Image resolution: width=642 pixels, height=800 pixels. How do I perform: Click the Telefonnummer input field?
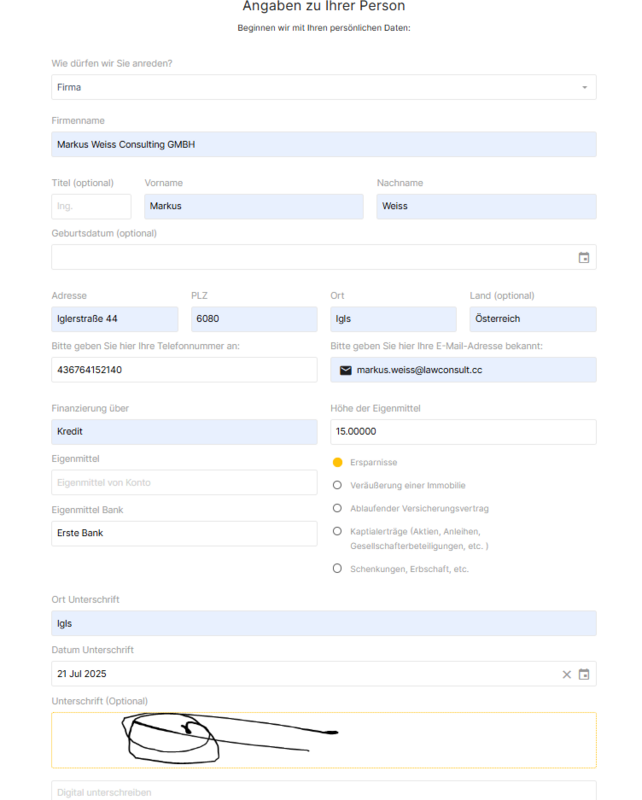184,370
